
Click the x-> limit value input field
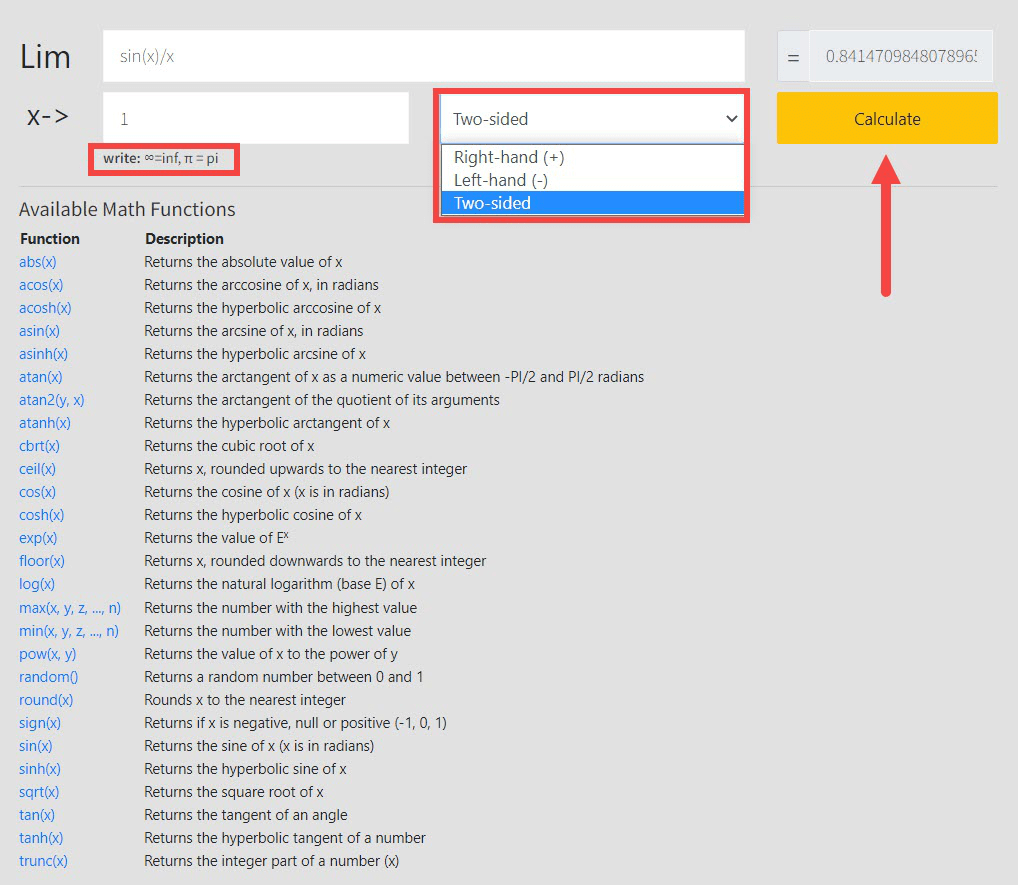click(x=256, y=118)
